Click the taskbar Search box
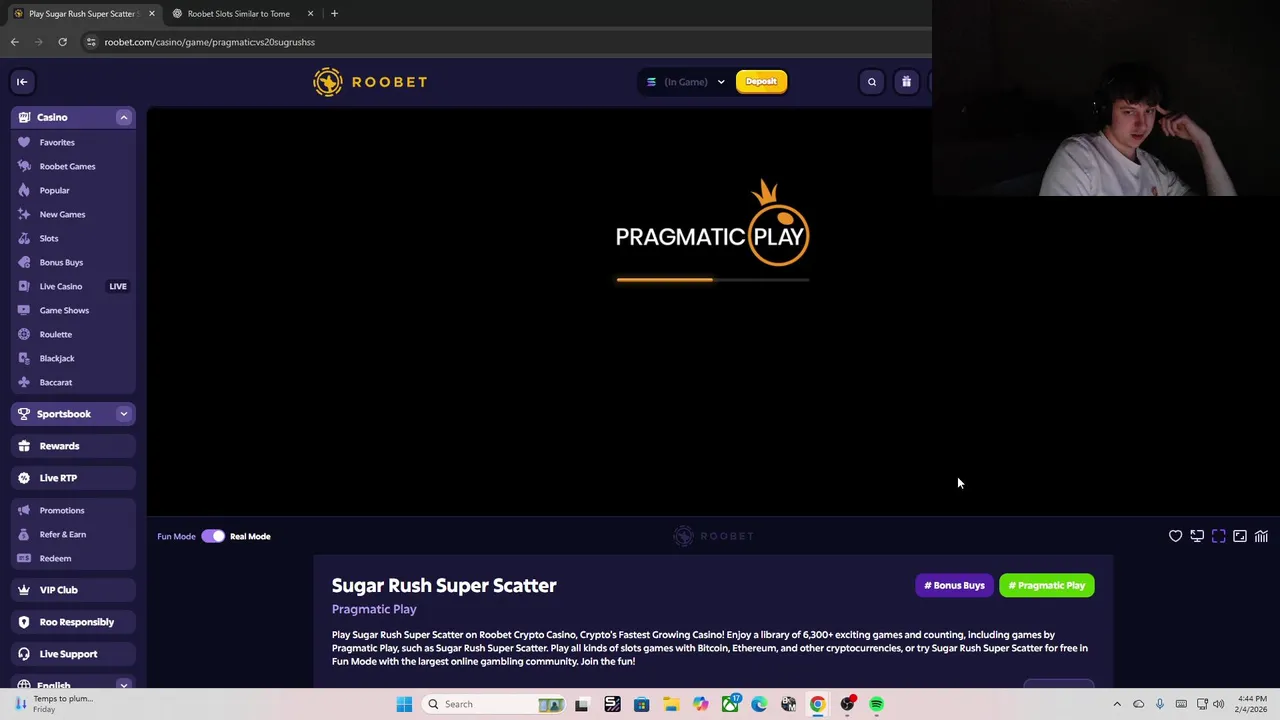Viewport: 1280px width, 720px height. [495, 704]
